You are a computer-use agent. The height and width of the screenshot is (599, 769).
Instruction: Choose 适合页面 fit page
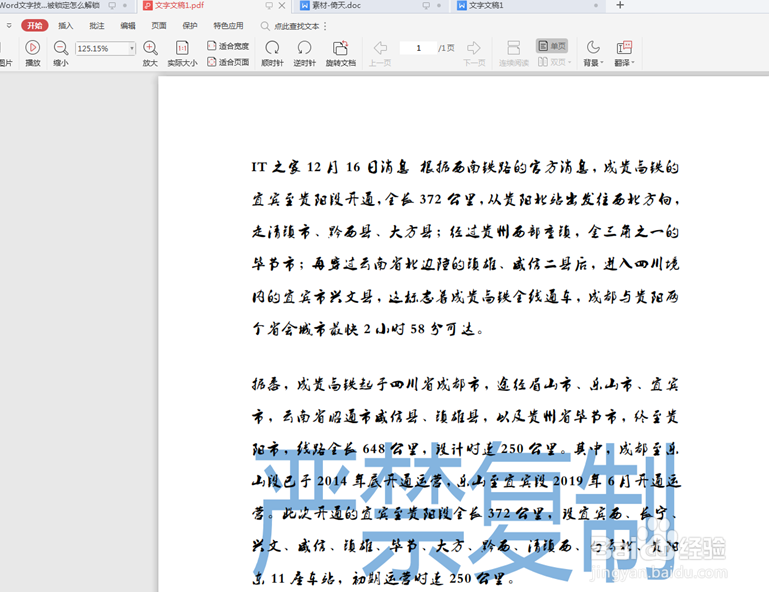pyautogui.click(x=228, y=62)
